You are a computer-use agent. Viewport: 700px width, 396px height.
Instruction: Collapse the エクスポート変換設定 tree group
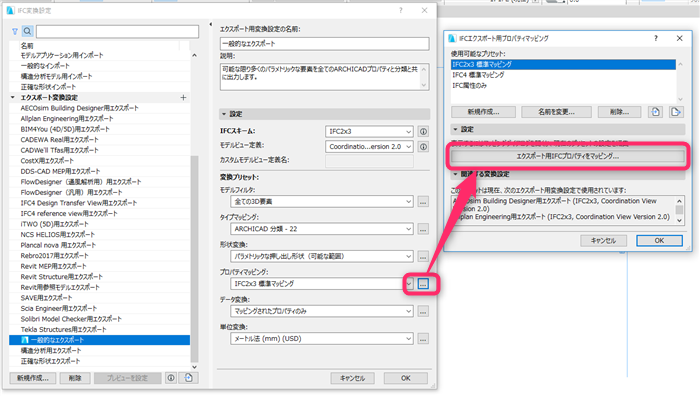click(13, 97)
